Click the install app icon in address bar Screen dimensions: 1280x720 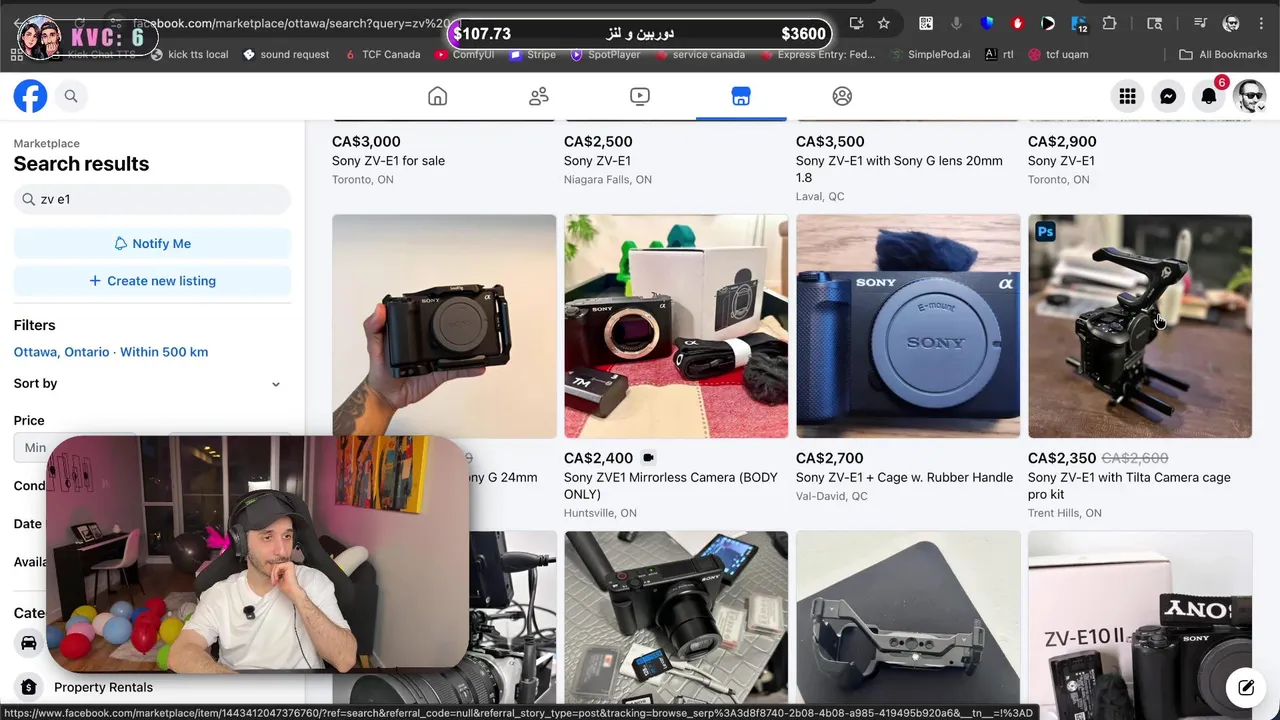pos(856,23)
